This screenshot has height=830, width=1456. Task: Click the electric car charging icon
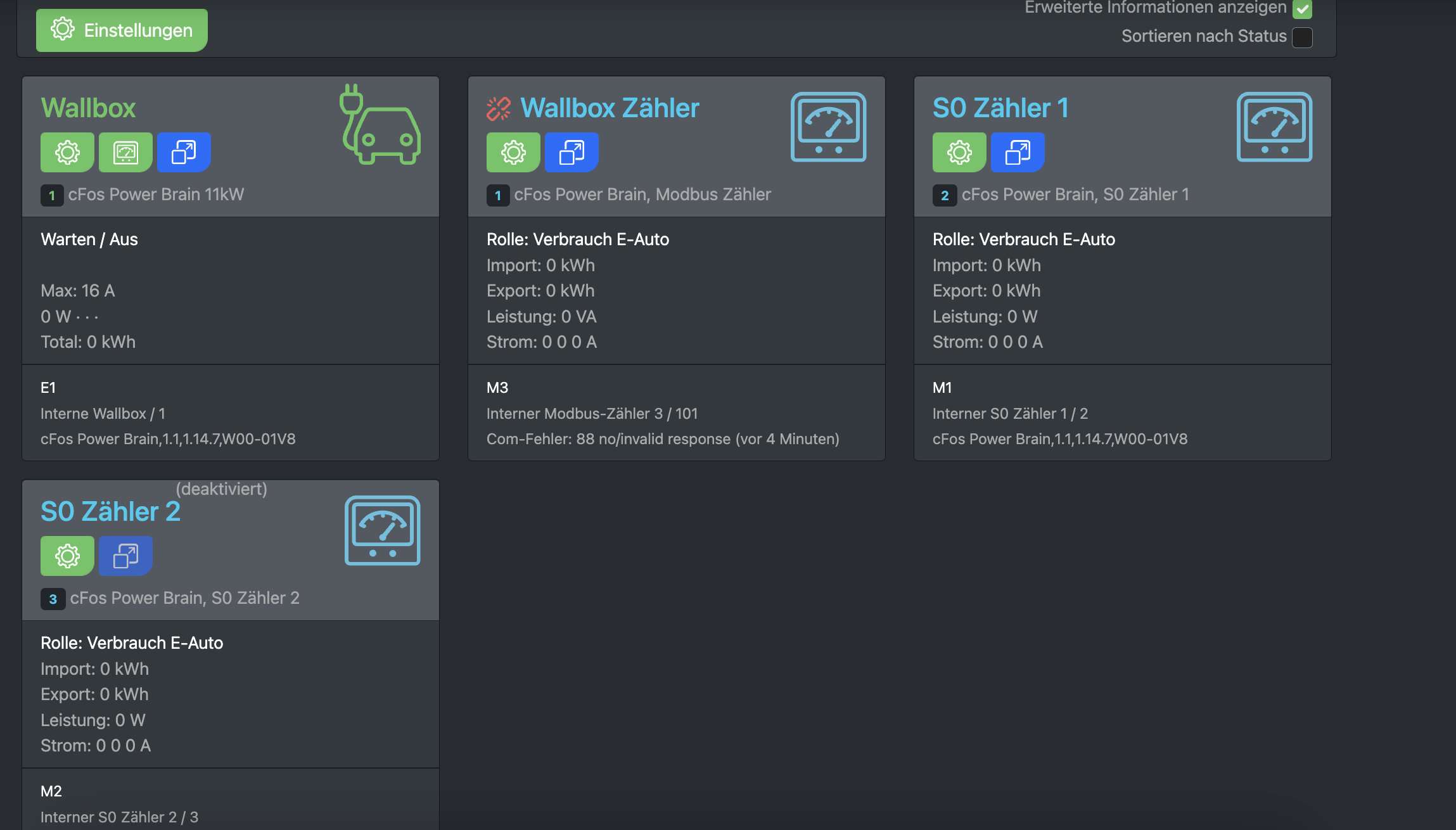pos(380,124)
